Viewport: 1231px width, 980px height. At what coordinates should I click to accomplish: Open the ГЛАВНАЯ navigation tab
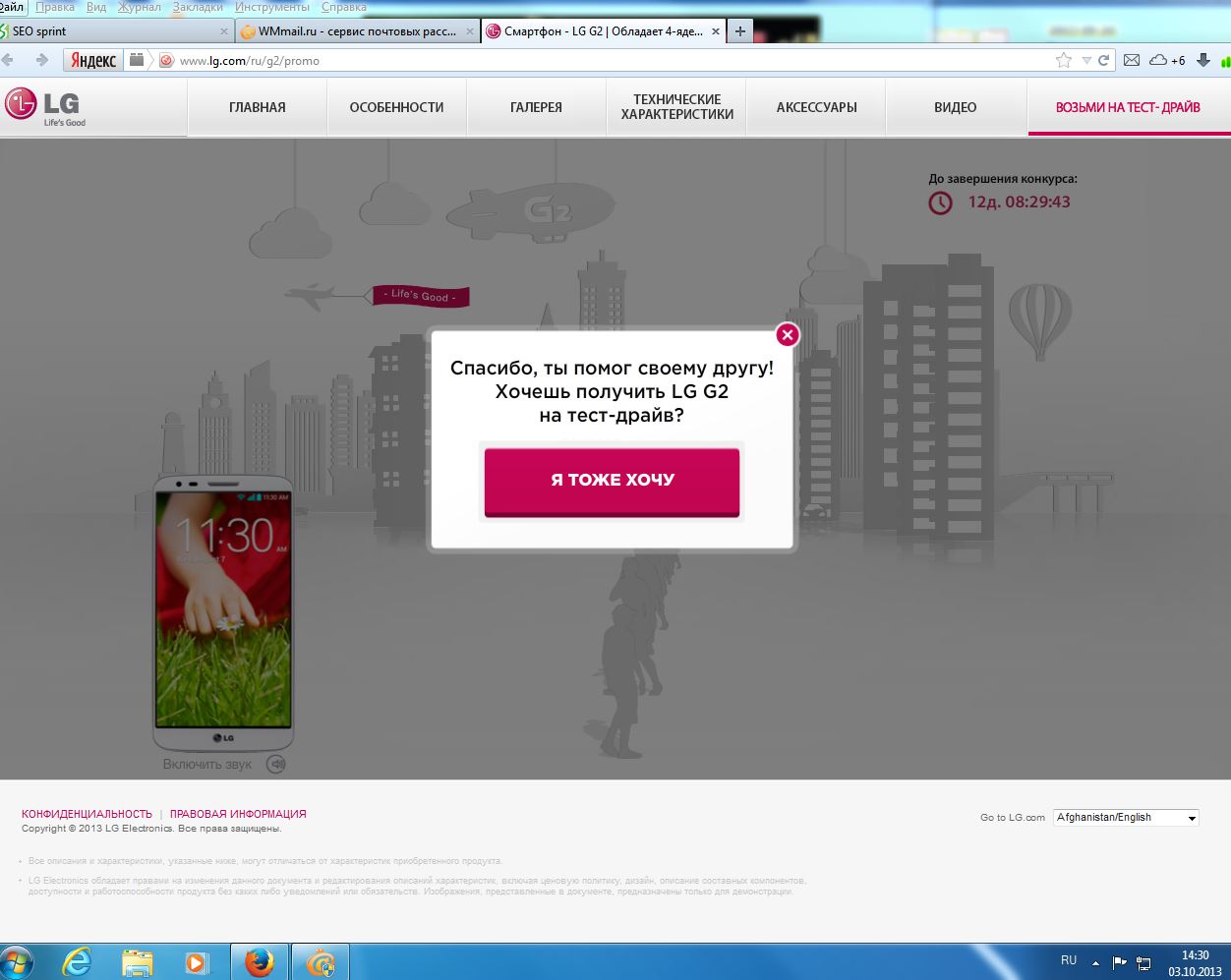coord(258,107)
